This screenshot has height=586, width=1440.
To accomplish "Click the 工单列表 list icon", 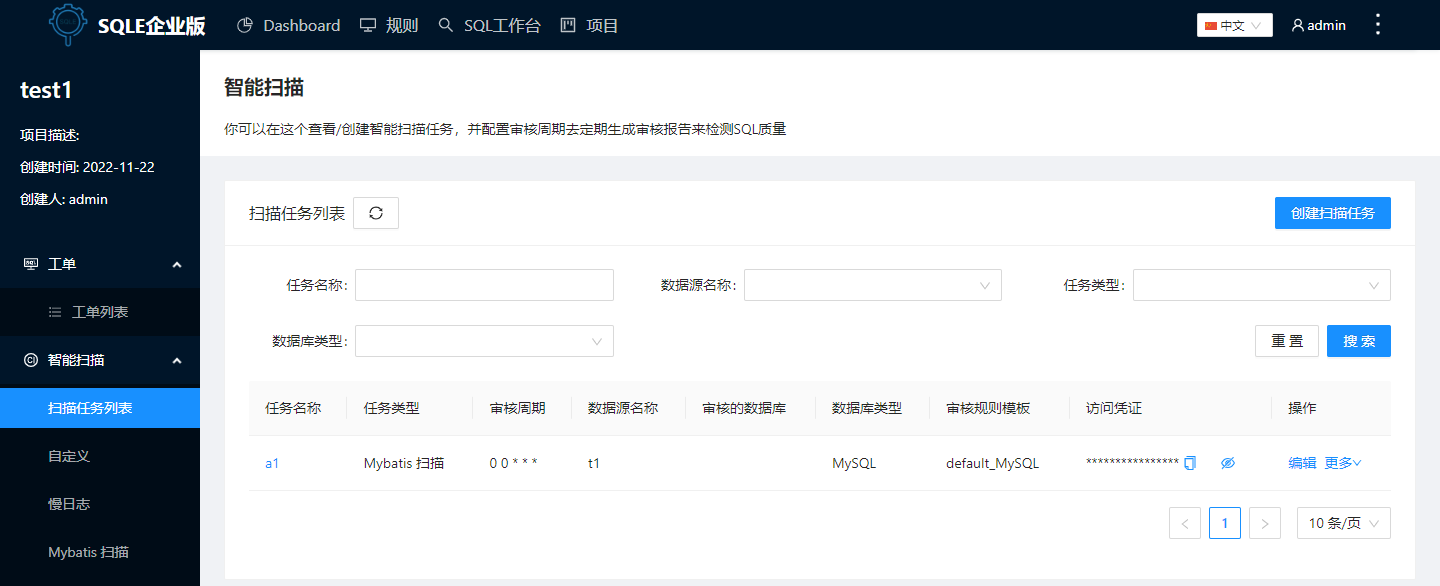I will 57,312.
